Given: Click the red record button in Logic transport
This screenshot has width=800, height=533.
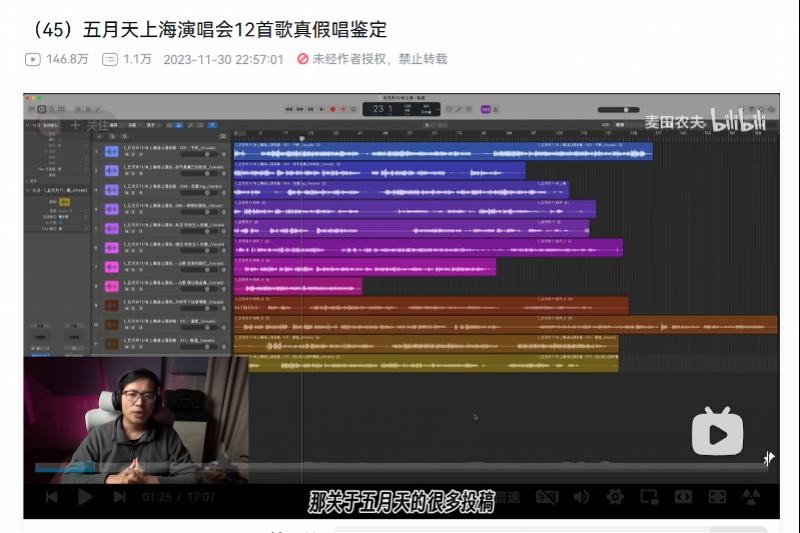Looking at the screenshot, I should (333, 108).
